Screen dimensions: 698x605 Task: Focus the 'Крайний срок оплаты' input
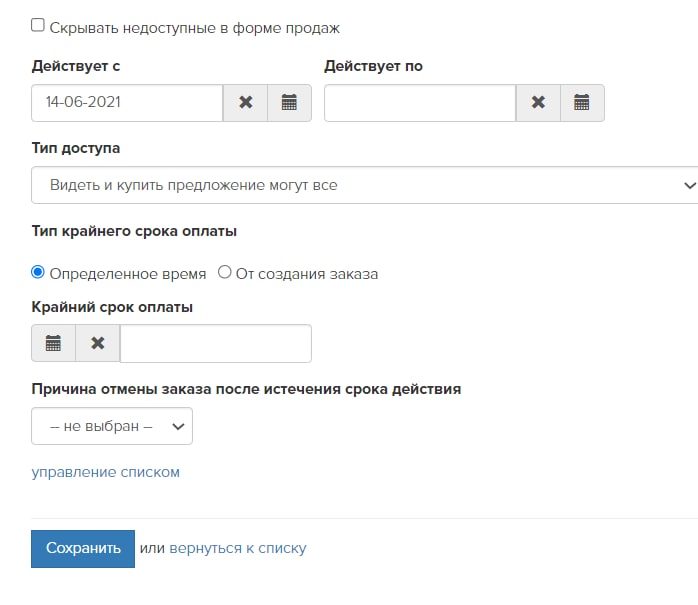point(216,343)
